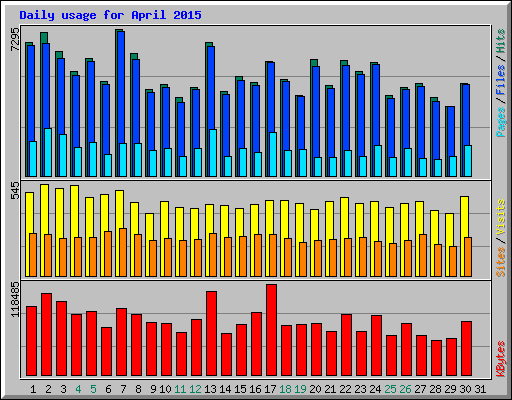Viewport: 512px width, 400px height.
Task: Click day 8 on the x-axis
Action: pyautogui.click(x=138, y=389)
